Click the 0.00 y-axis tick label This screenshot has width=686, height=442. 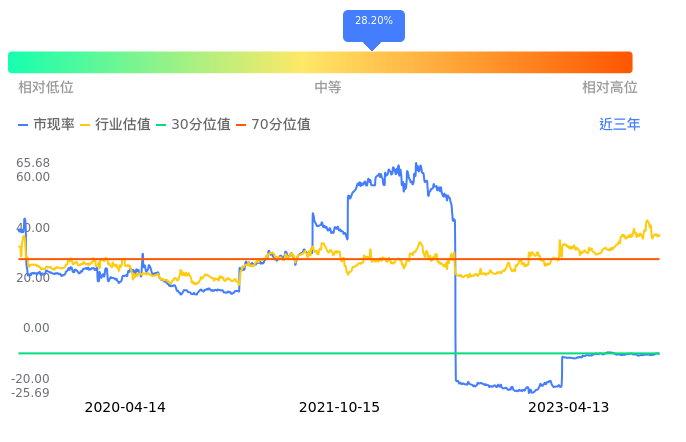[37, 328]
